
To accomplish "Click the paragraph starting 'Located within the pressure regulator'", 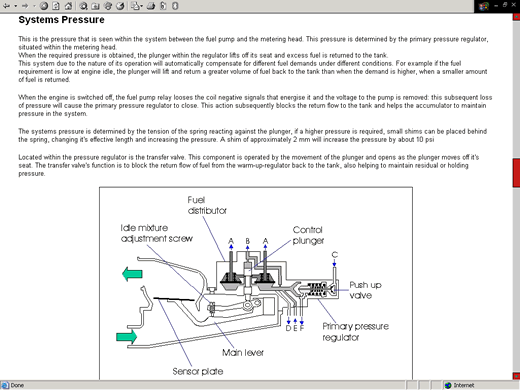I will pyautogui.click(x=249, y=165).
